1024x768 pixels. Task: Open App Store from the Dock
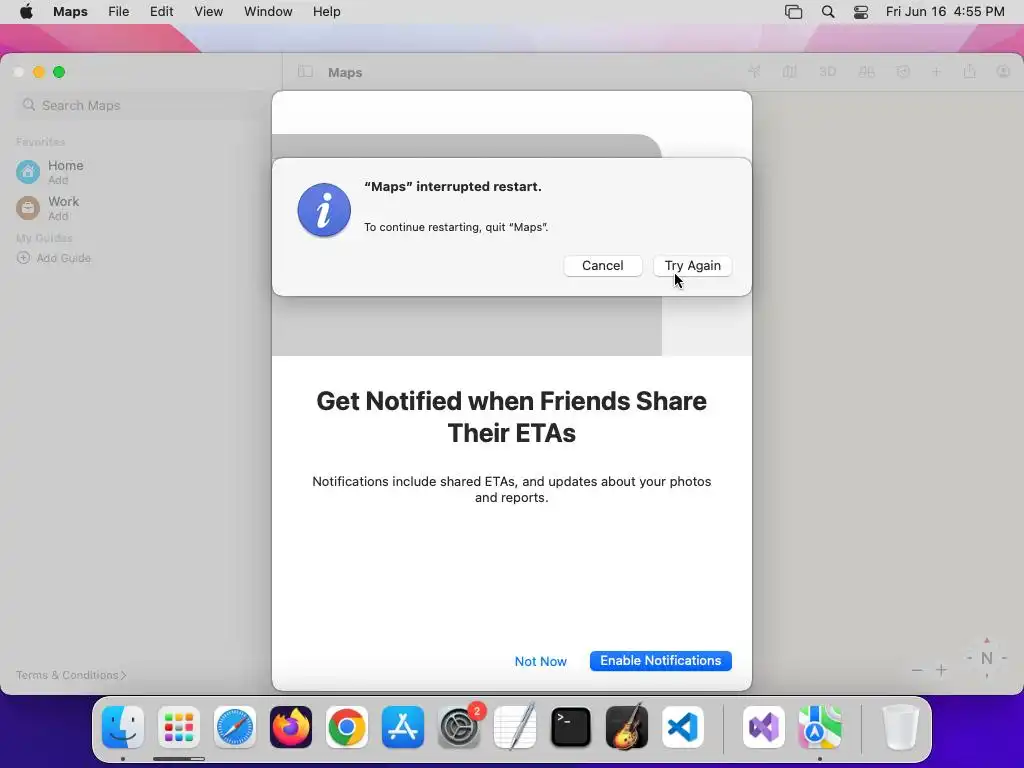[403, 727]
